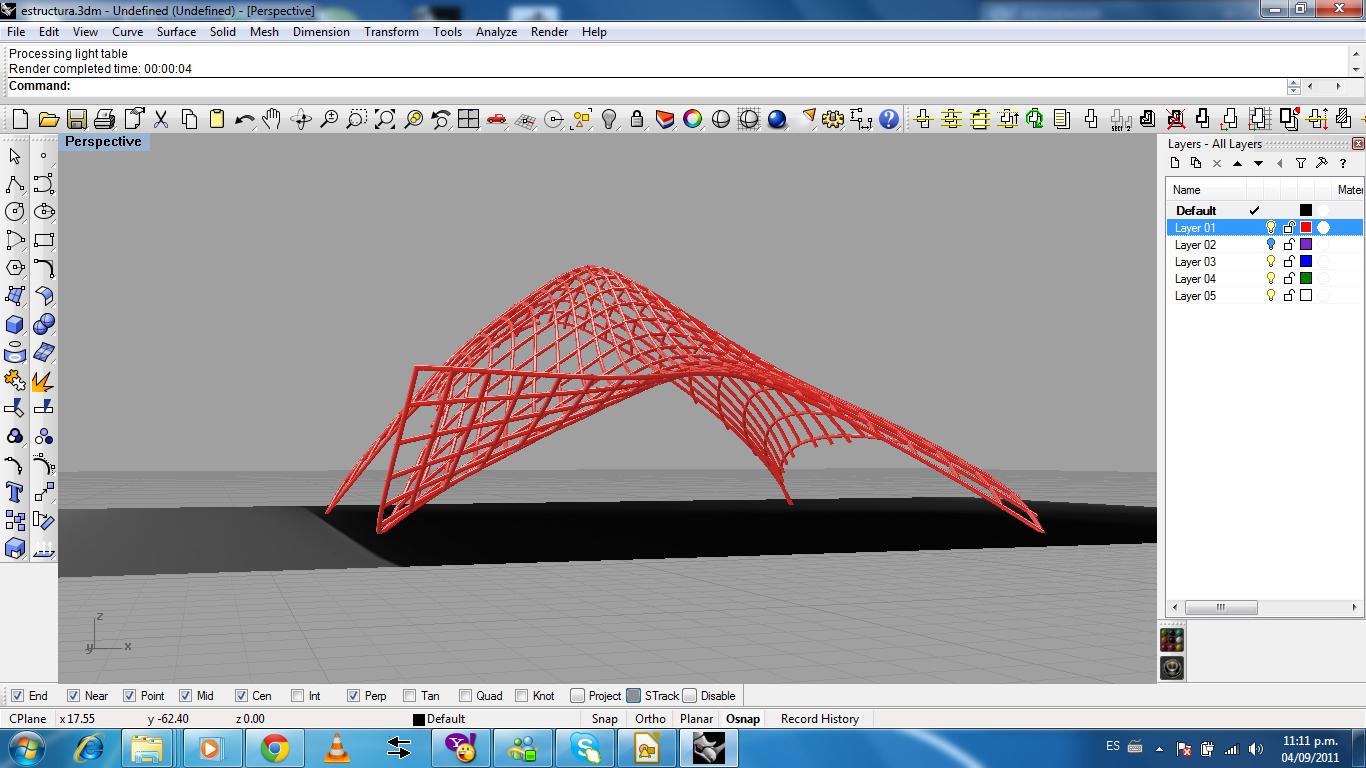Open the Render menu
Viewport: 1366px width, 768px height.
(x=549, y=31)
